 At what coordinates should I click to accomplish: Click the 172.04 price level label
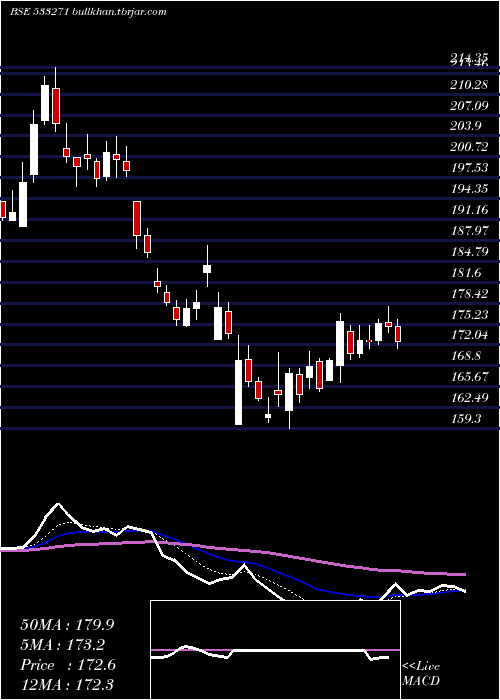tap(469, 335)
